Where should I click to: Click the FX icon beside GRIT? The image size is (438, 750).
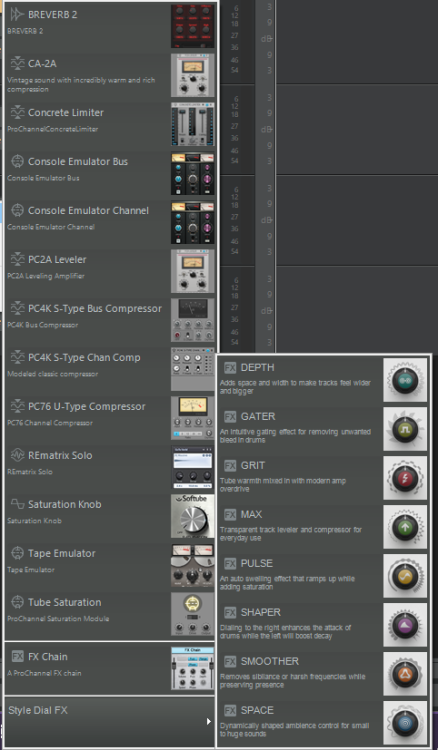click(230, 465)
